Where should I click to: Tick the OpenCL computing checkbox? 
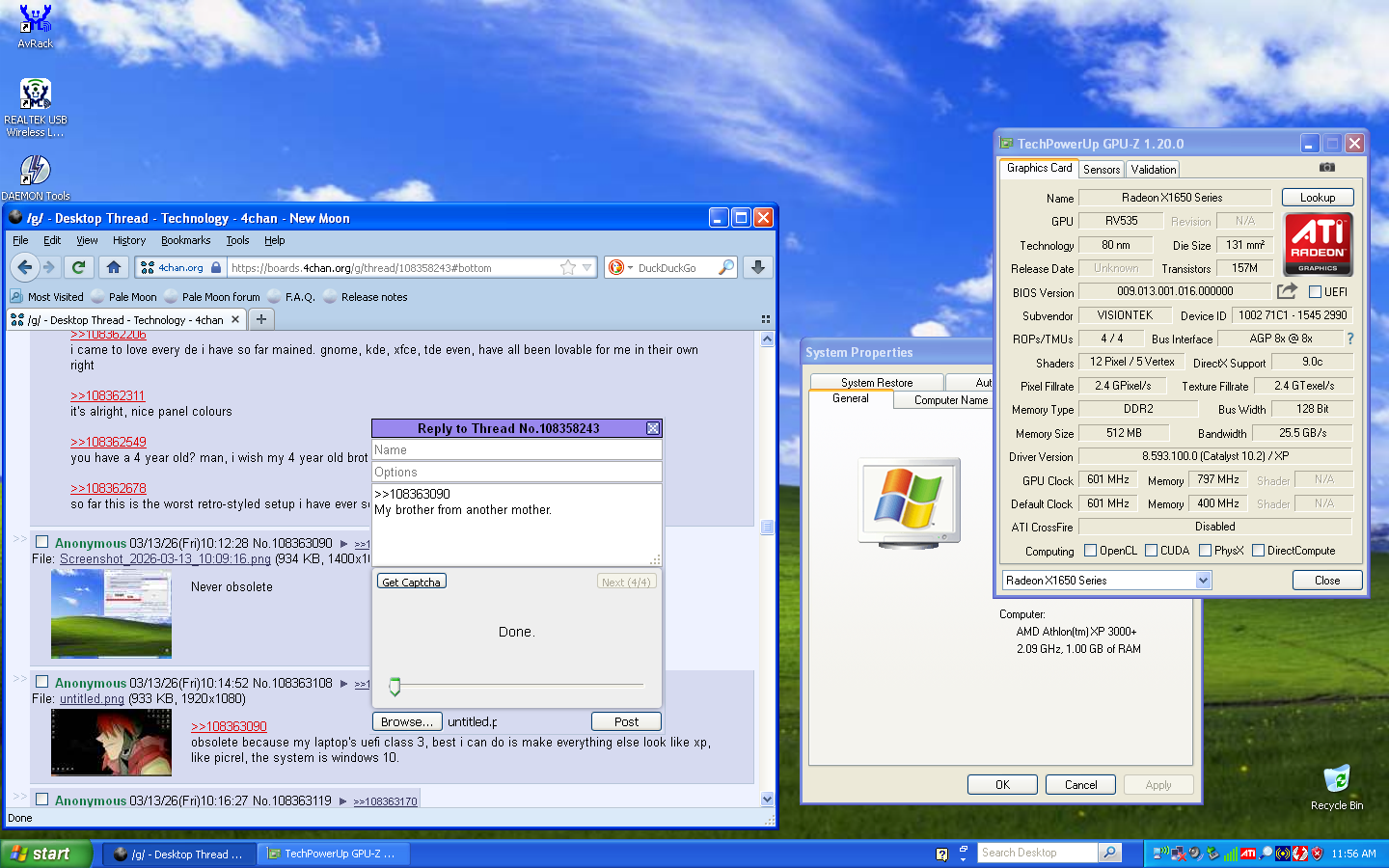pos(1091,551)
